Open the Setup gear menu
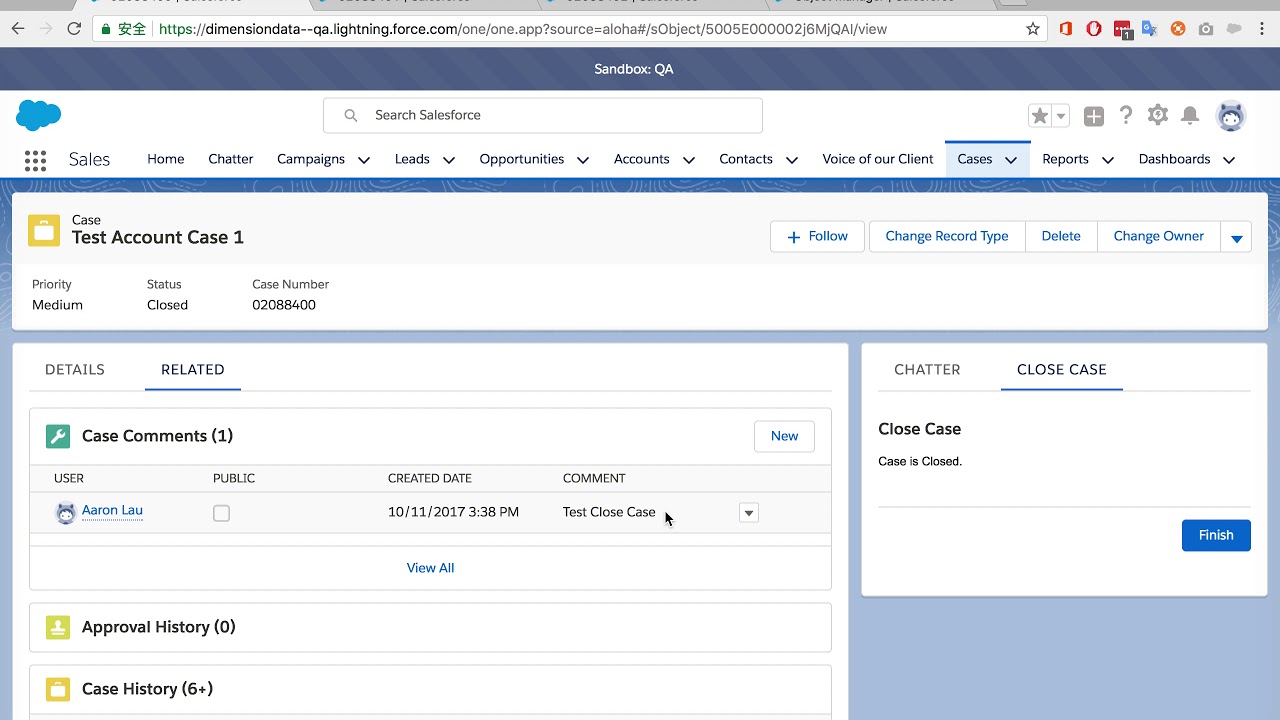The image size is (1280, 720). coord(1158,115)
